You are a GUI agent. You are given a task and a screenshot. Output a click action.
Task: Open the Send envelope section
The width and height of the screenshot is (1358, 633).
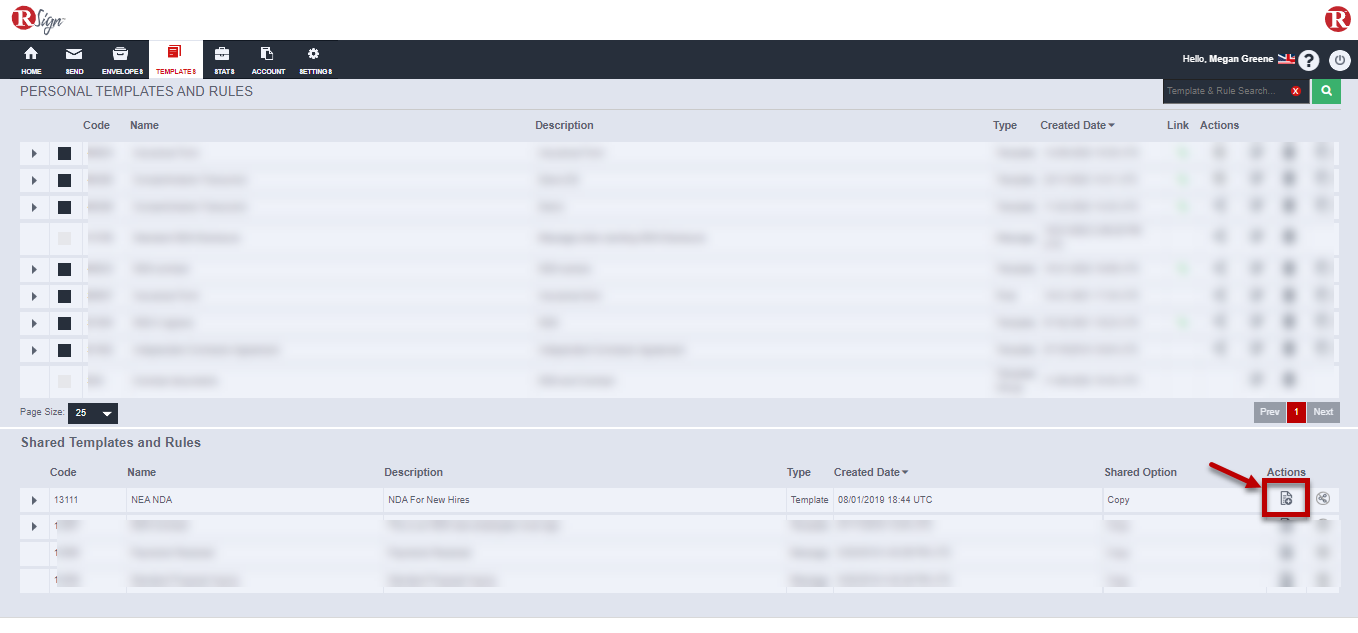(x=74, y=60)
